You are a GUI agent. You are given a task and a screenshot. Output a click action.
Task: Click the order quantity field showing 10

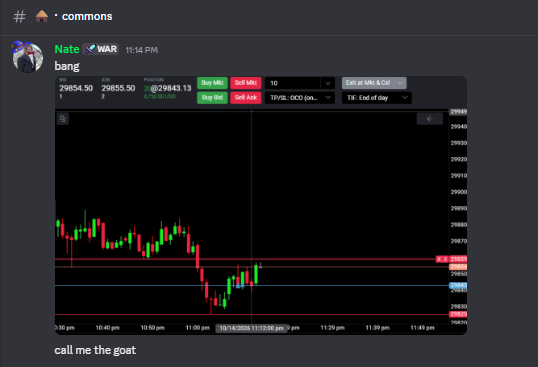tap(293, 83)
